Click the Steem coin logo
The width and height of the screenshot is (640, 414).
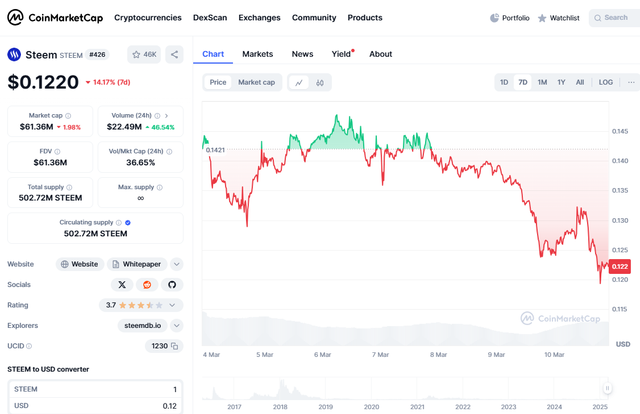pos(14,54)
